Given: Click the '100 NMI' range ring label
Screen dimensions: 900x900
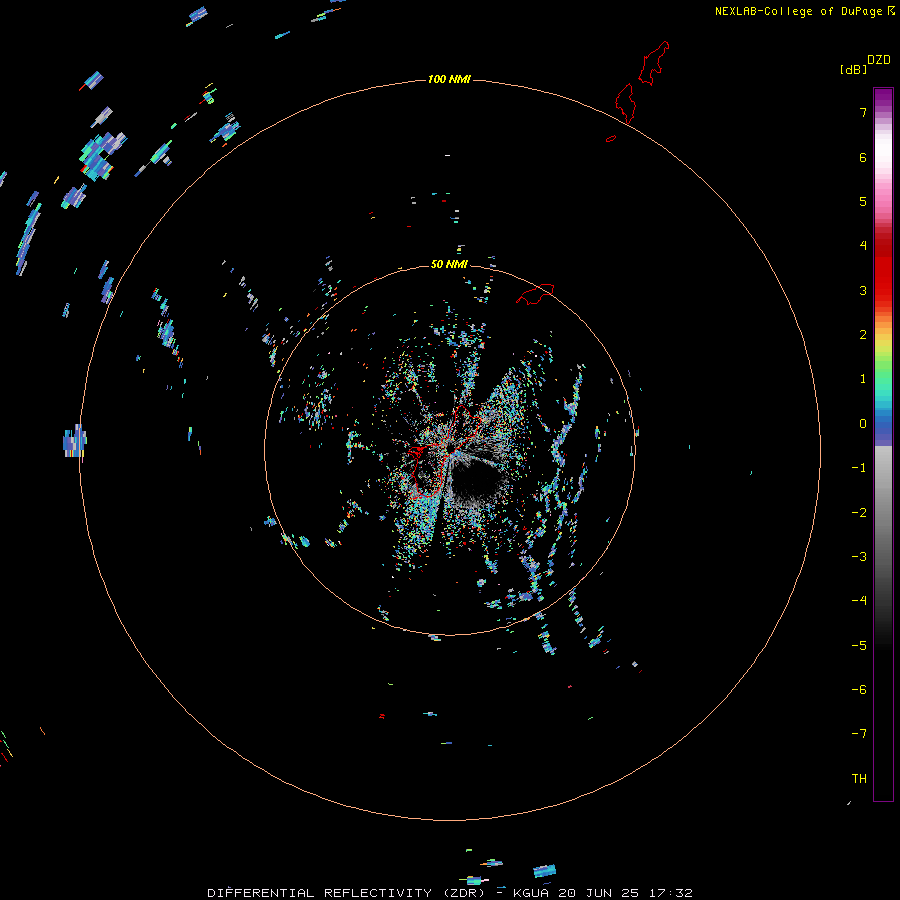Looking at the screenshot, I should pos(449,79).
